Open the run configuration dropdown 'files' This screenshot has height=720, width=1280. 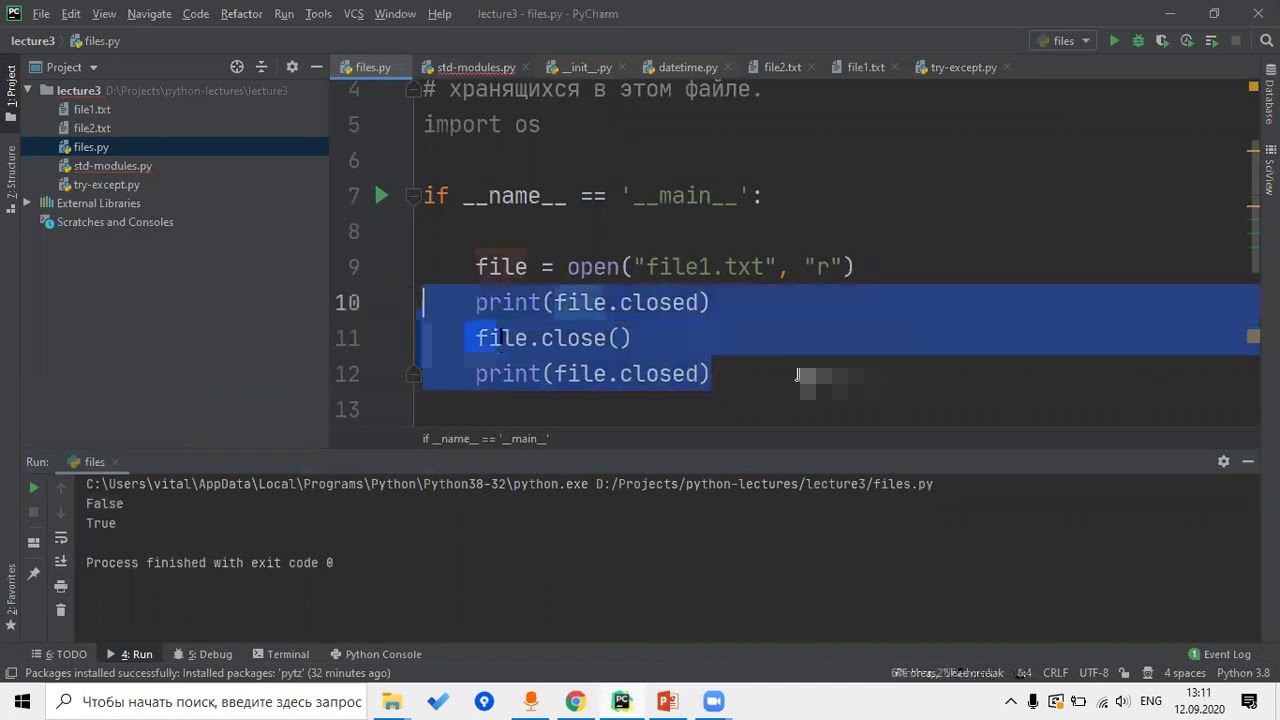1064,41
